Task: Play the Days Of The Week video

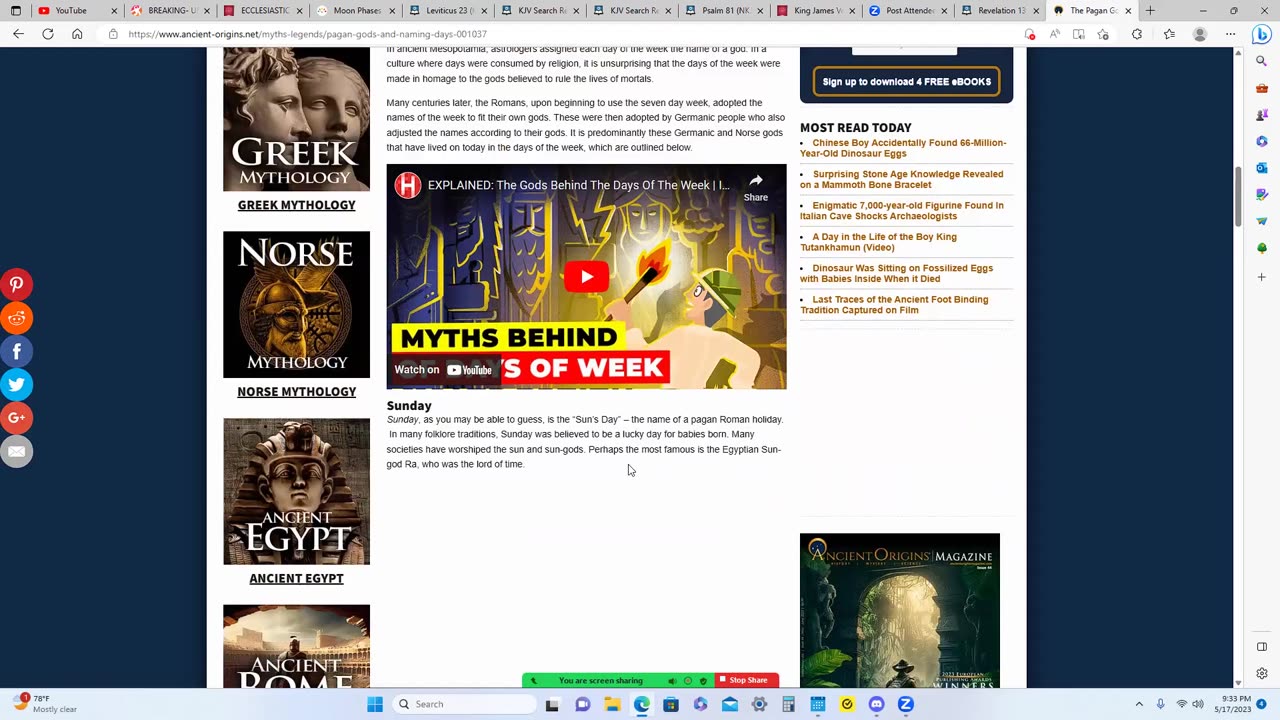Action: (586, 277)
